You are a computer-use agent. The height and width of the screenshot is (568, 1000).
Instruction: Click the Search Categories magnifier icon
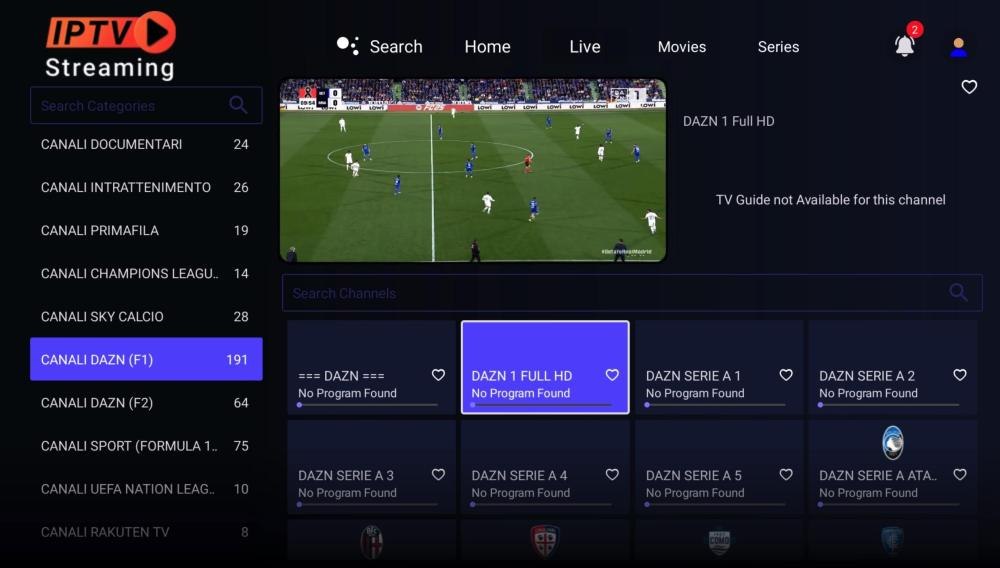[x=238, y=105]
